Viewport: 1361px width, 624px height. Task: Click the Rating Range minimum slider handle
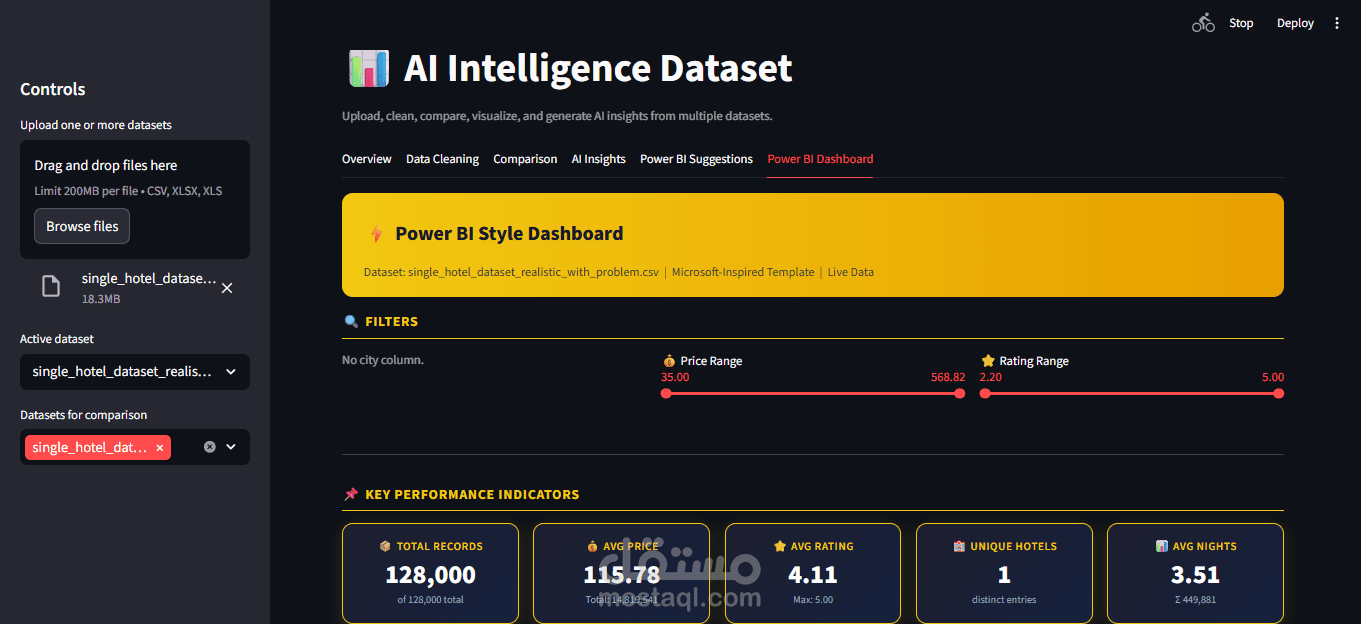985,394
